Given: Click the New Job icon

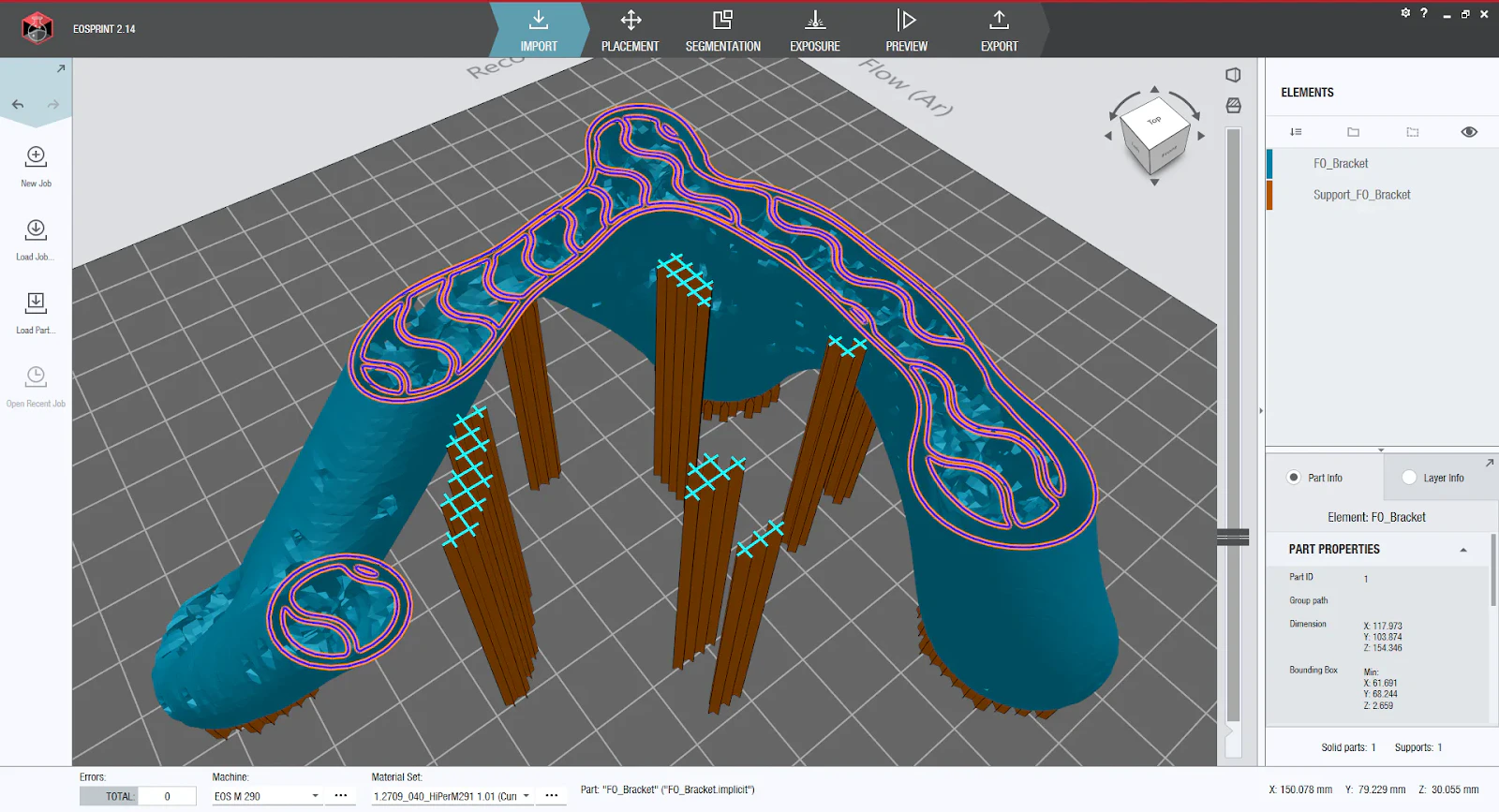Looking at the screenshot, I should click(x=36, y=156).
